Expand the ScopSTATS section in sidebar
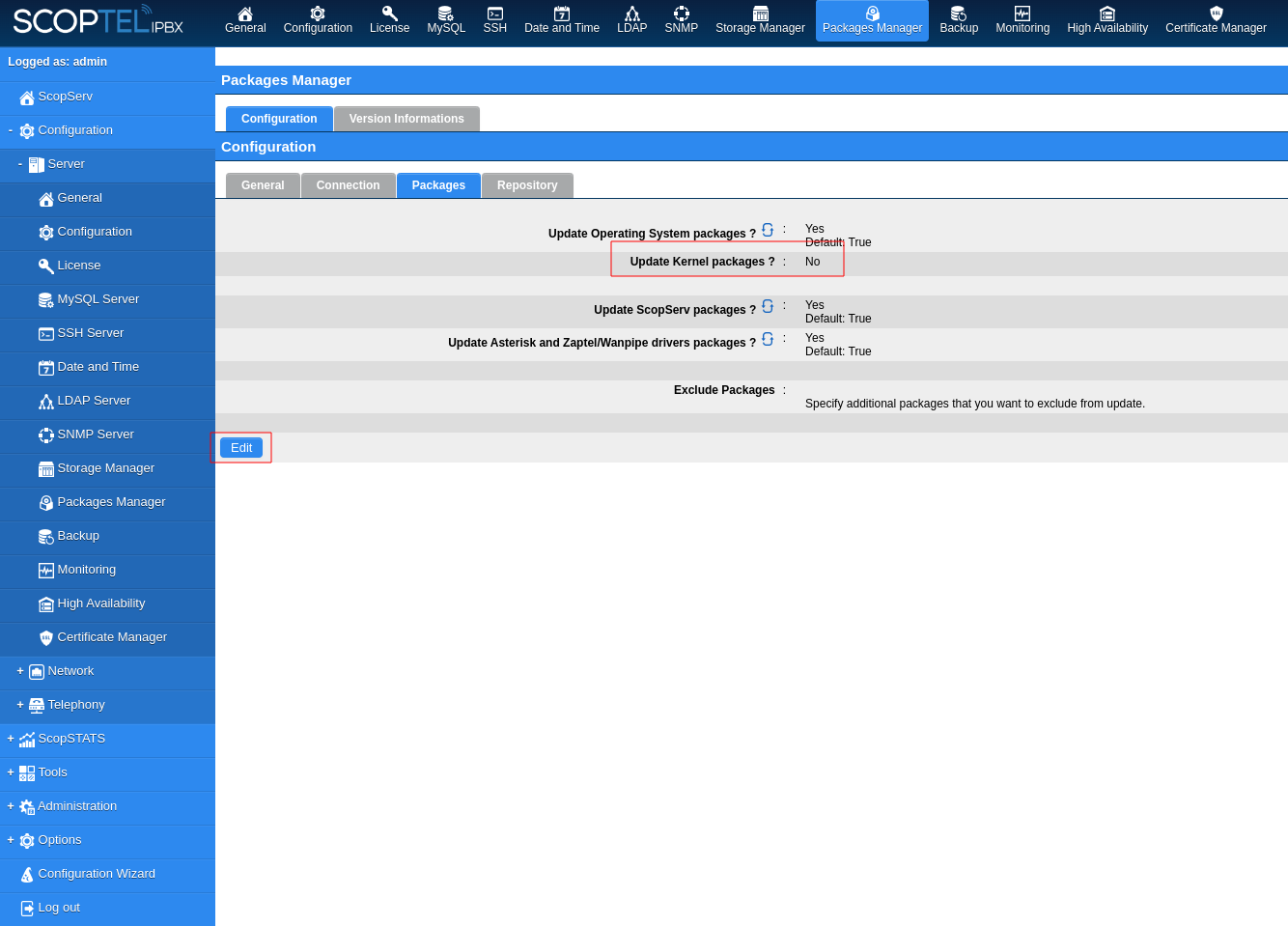This screenshot has width=1288, height=926. pos(11,739)
